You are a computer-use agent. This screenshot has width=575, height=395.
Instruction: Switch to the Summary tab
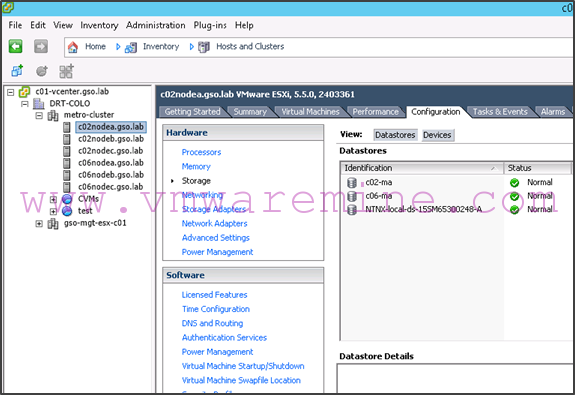coord(250,112)
